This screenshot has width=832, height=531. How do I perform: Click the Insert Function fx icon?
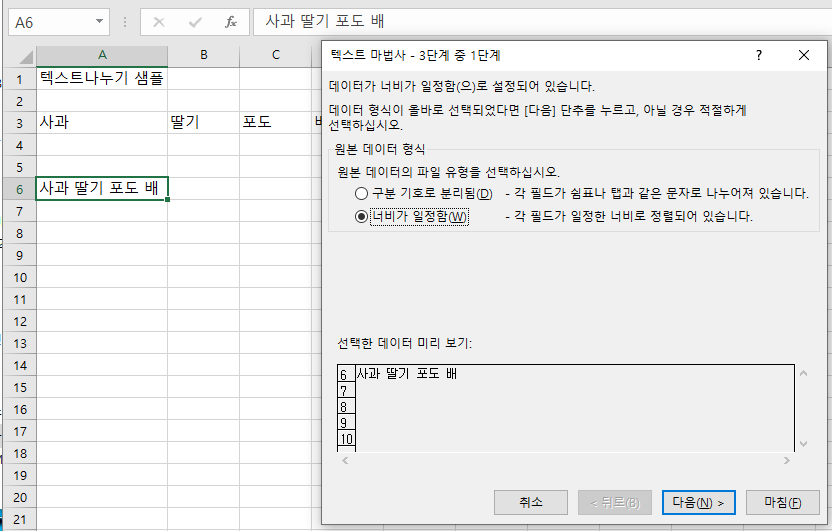pyautogui.click(x=231, y=22)
